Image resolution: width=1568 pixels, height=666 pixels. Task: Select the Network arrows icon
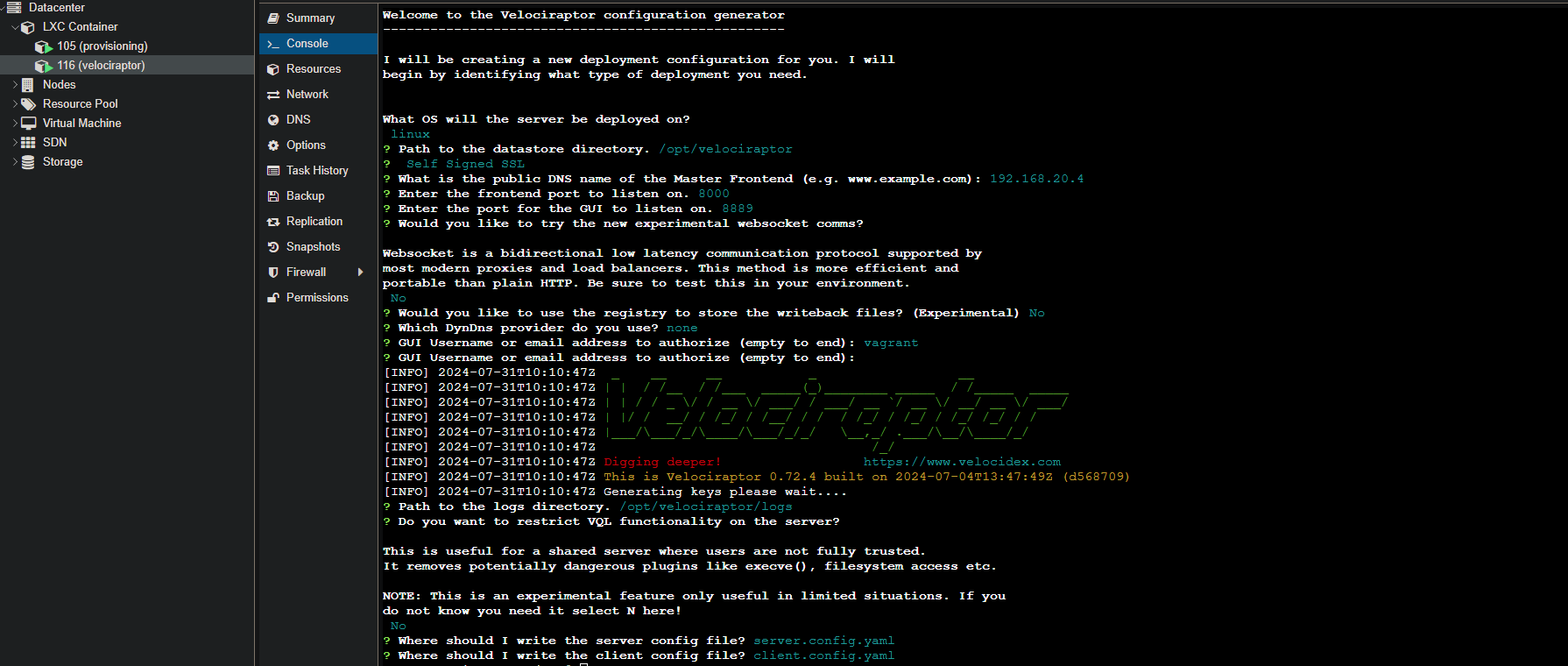tap(273, 95)
